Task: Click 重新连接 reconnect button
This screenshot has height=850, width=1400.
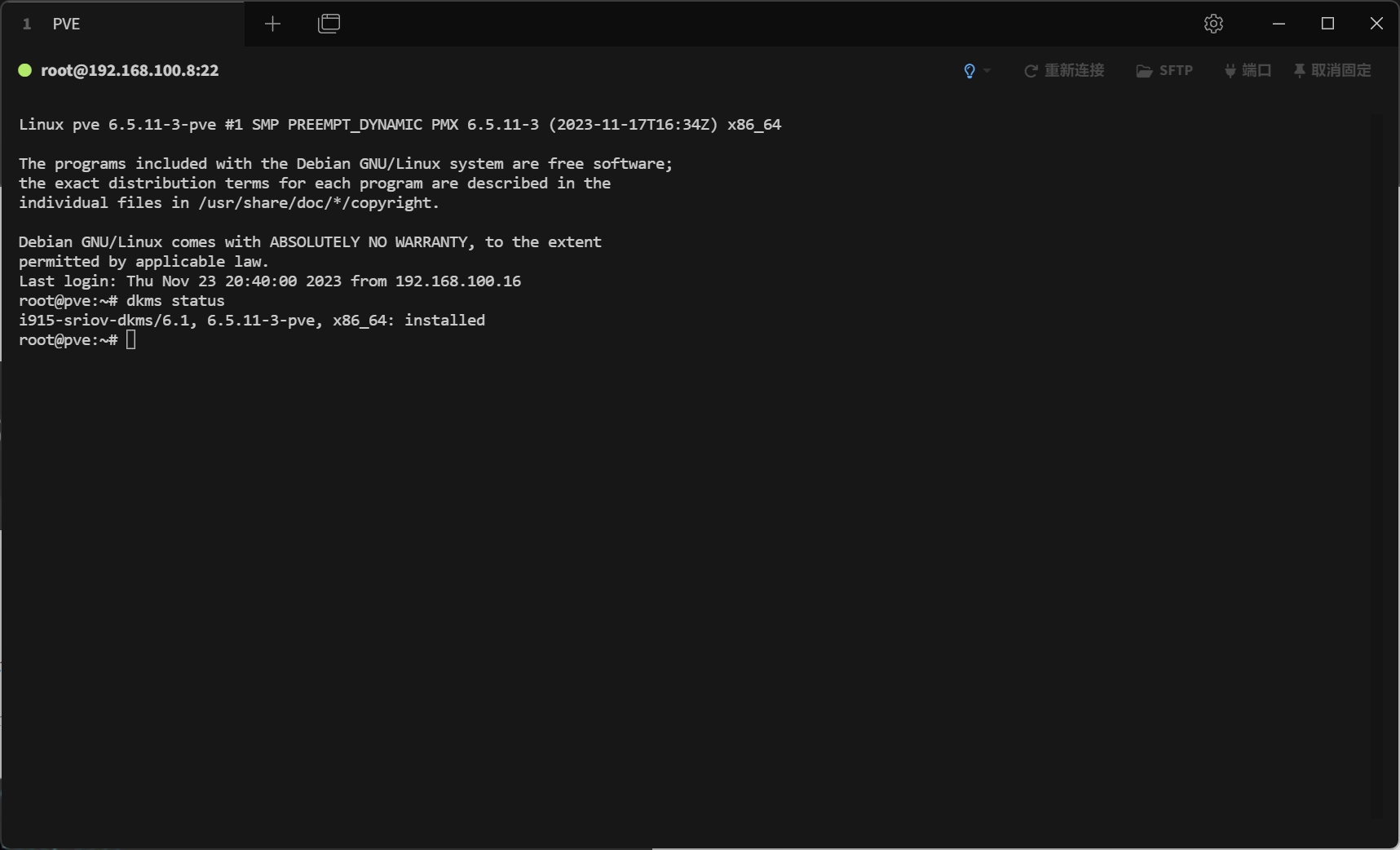Action: pos(1064,71)
